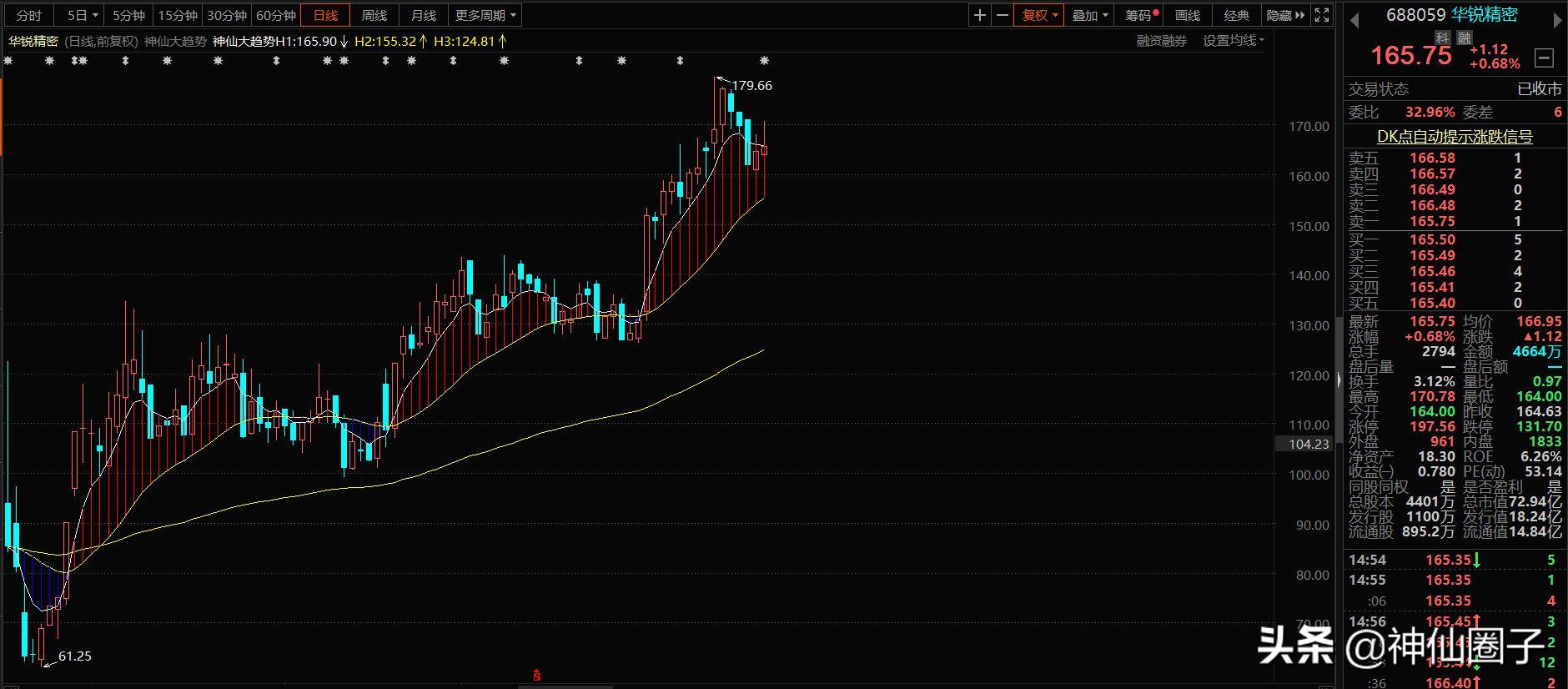Select the 分时 intraday tab
Image resolution: width=1568 pixels, height=689 pixels.
point(28,15)
